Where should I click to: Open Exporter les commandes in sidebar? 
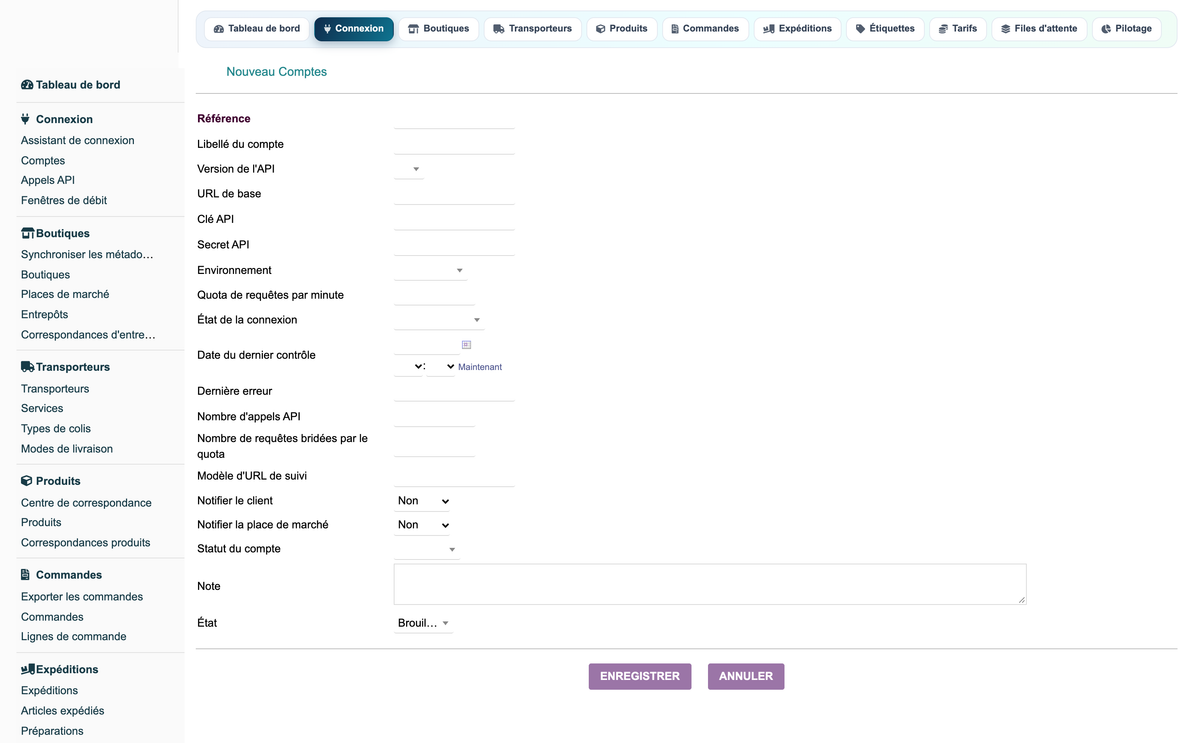coord(82,597)
